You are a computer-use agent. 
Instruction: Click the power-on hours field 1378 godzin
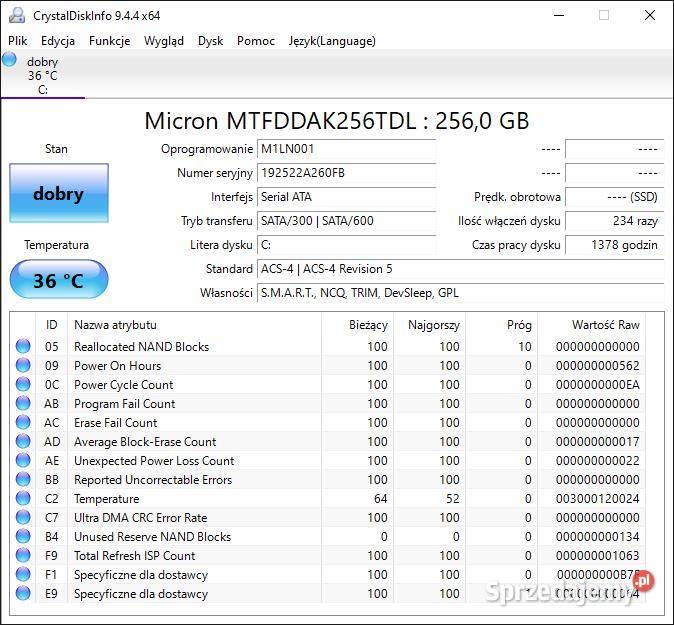615,245
